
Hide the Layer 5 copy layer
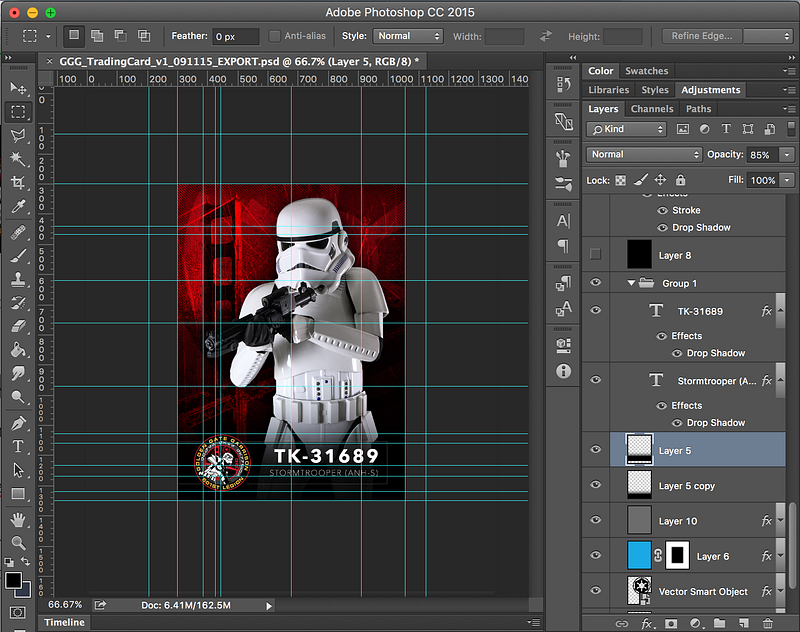[595, 485]
